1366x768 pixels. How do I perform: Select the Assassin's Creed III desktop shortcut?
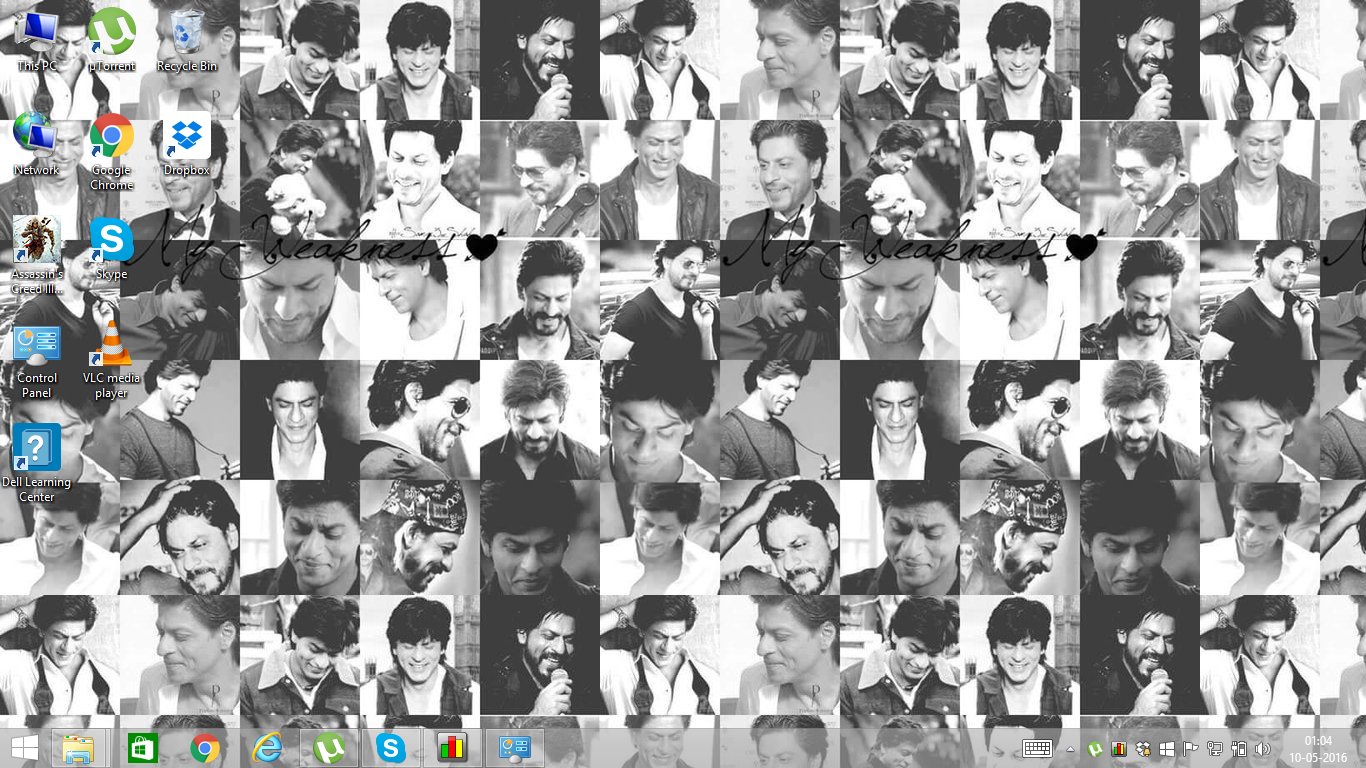(37, 256)
